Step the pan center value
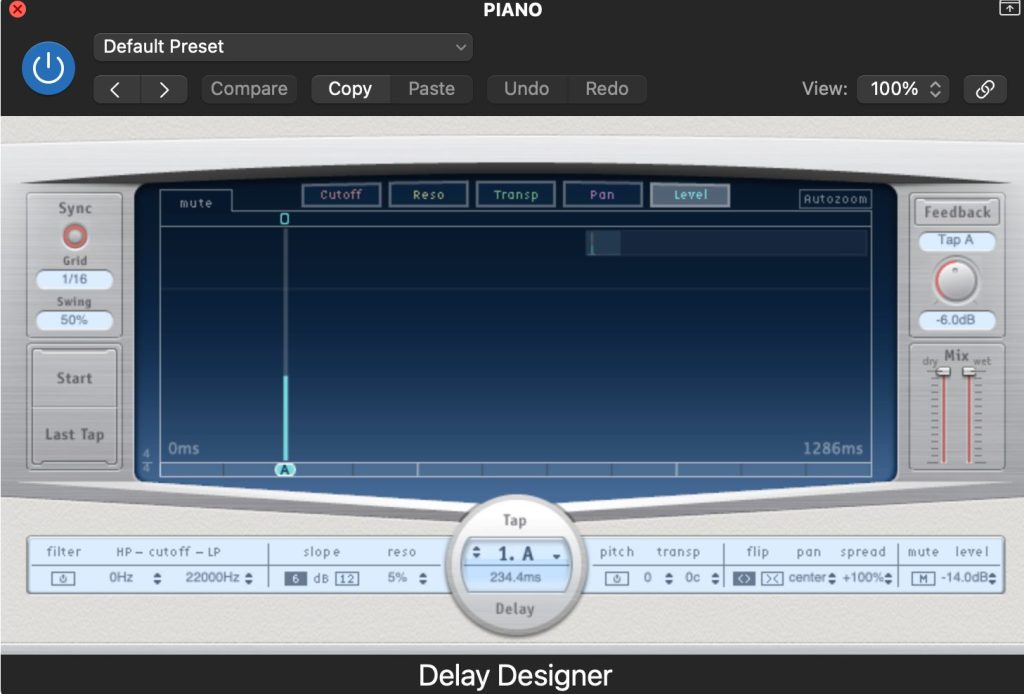1024x694 pixels. tap(831, 578)
